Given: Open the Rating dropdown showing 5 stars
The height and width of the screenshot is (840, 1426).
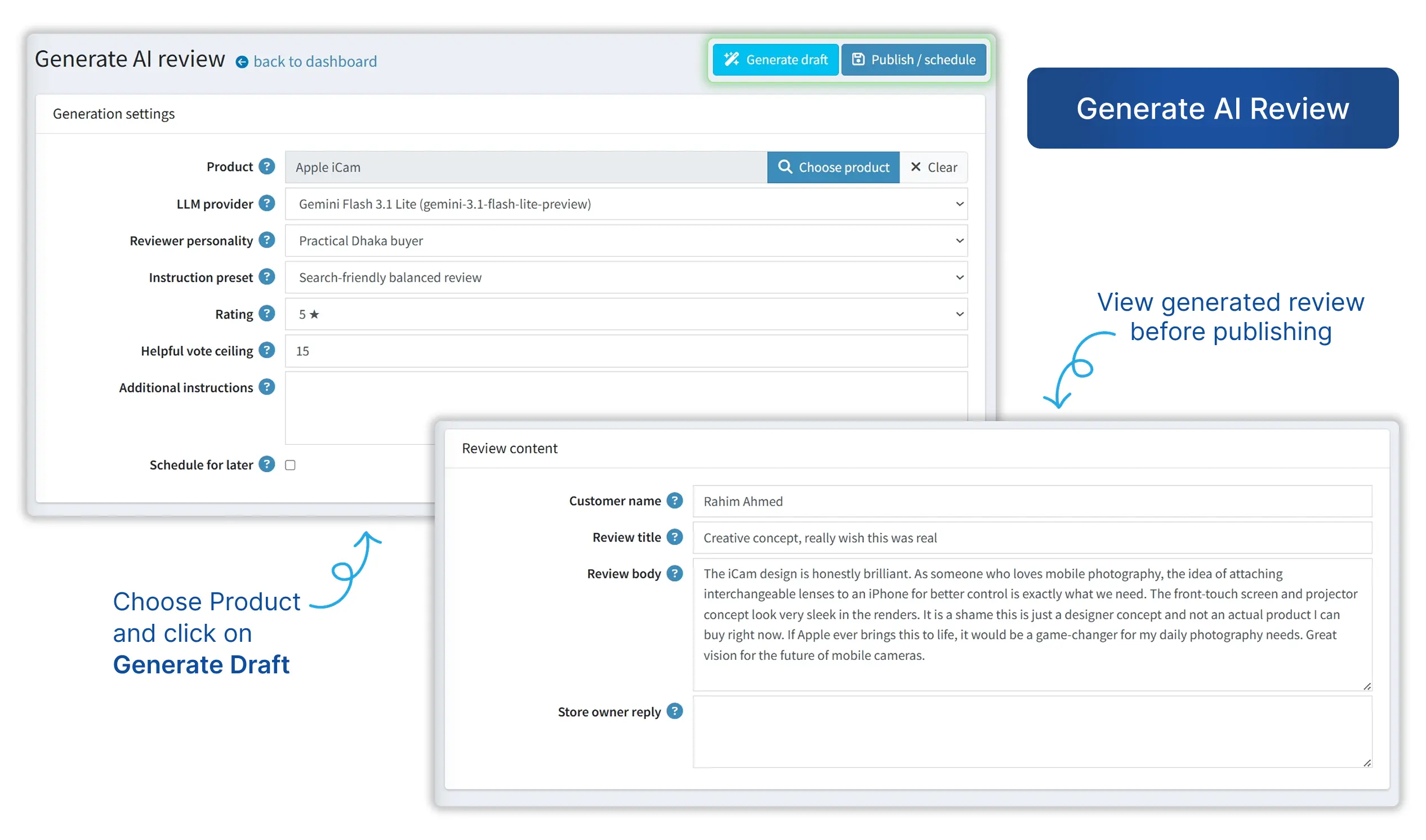Looking at the screenshot, I should [626, 314].
